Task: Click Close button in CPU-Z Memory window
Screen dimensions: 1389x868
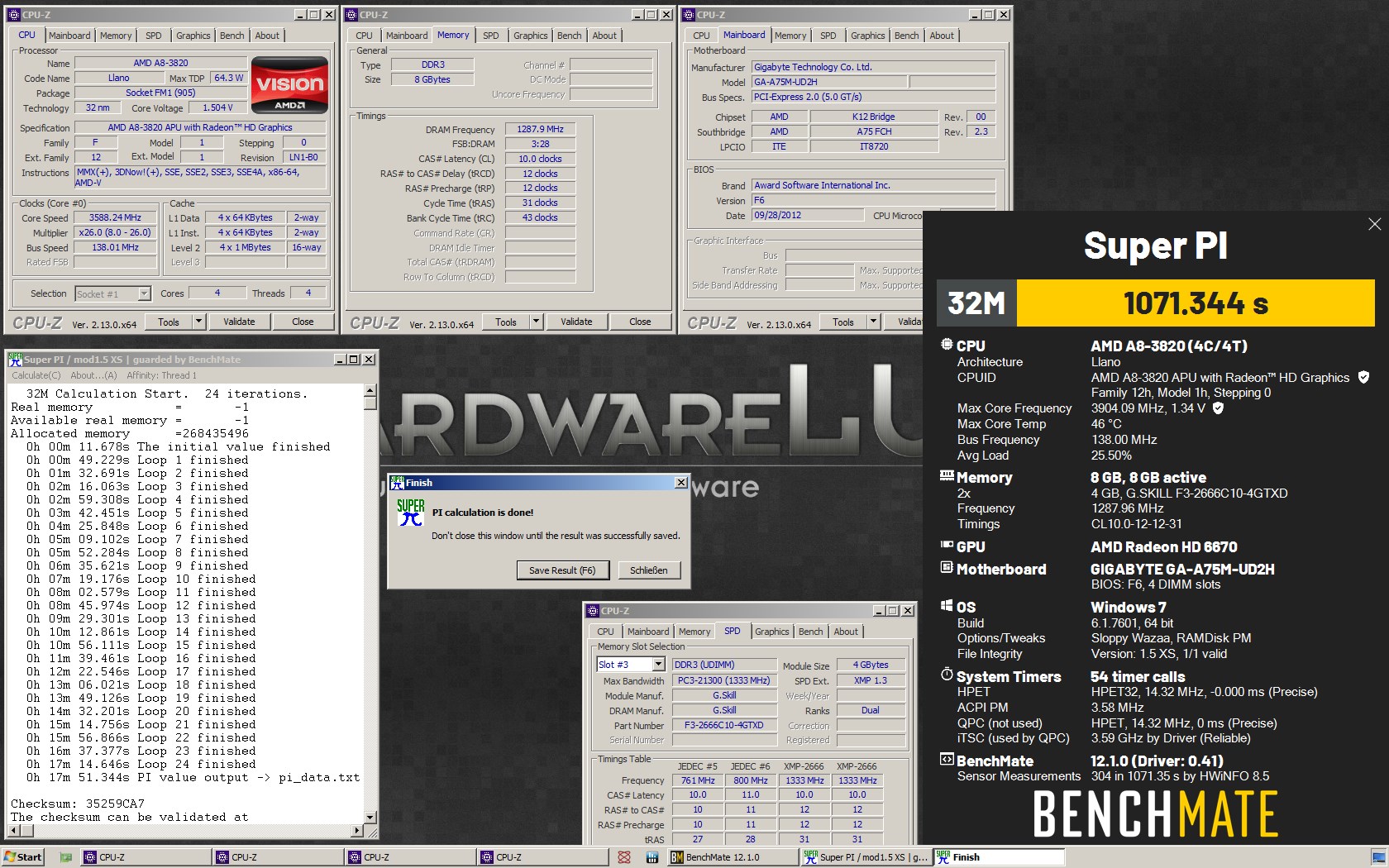Action: [x=640, y=322]
